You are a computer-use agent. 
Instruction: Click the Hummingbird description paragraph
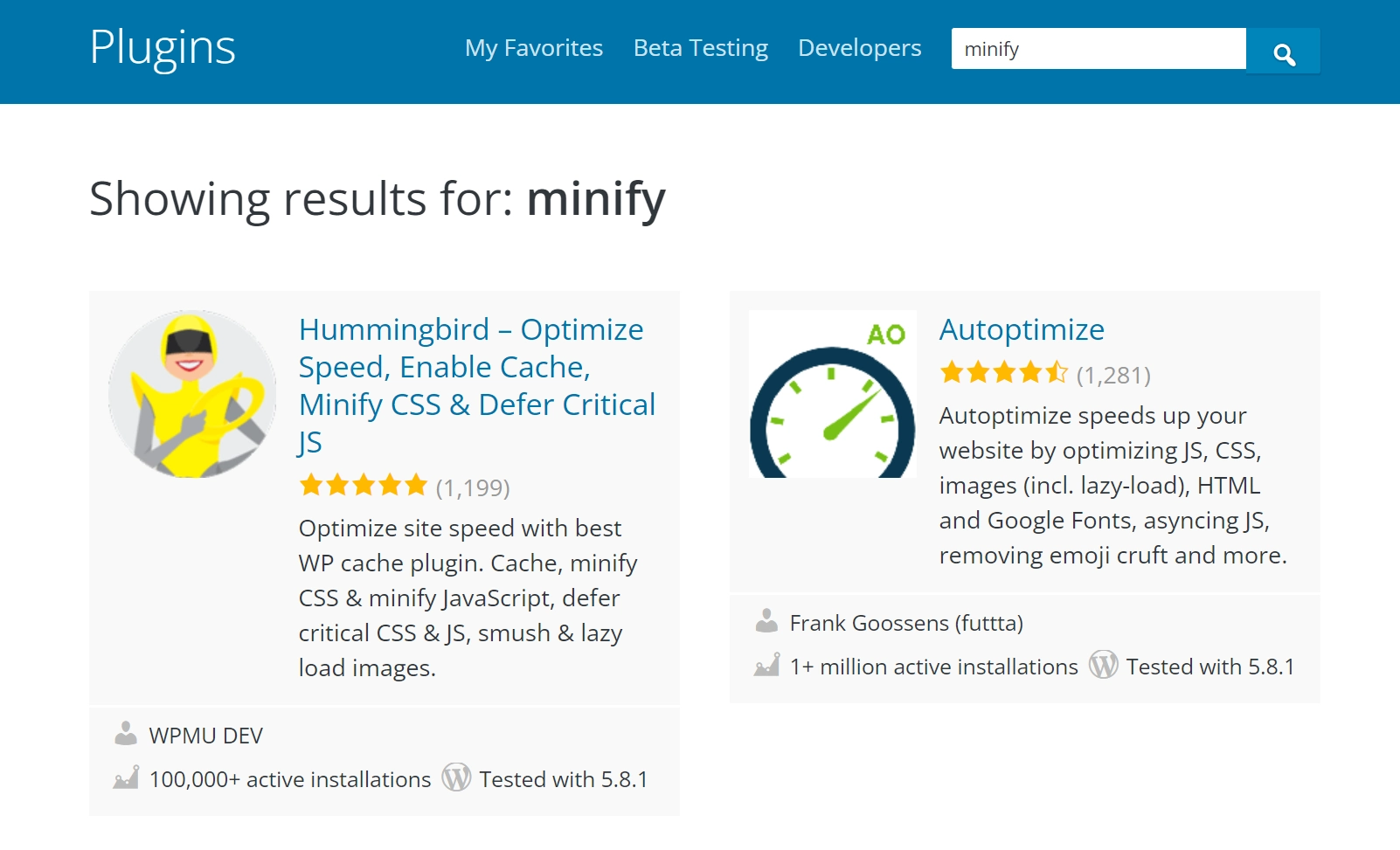pyautogui.click(x=468, y=598)
